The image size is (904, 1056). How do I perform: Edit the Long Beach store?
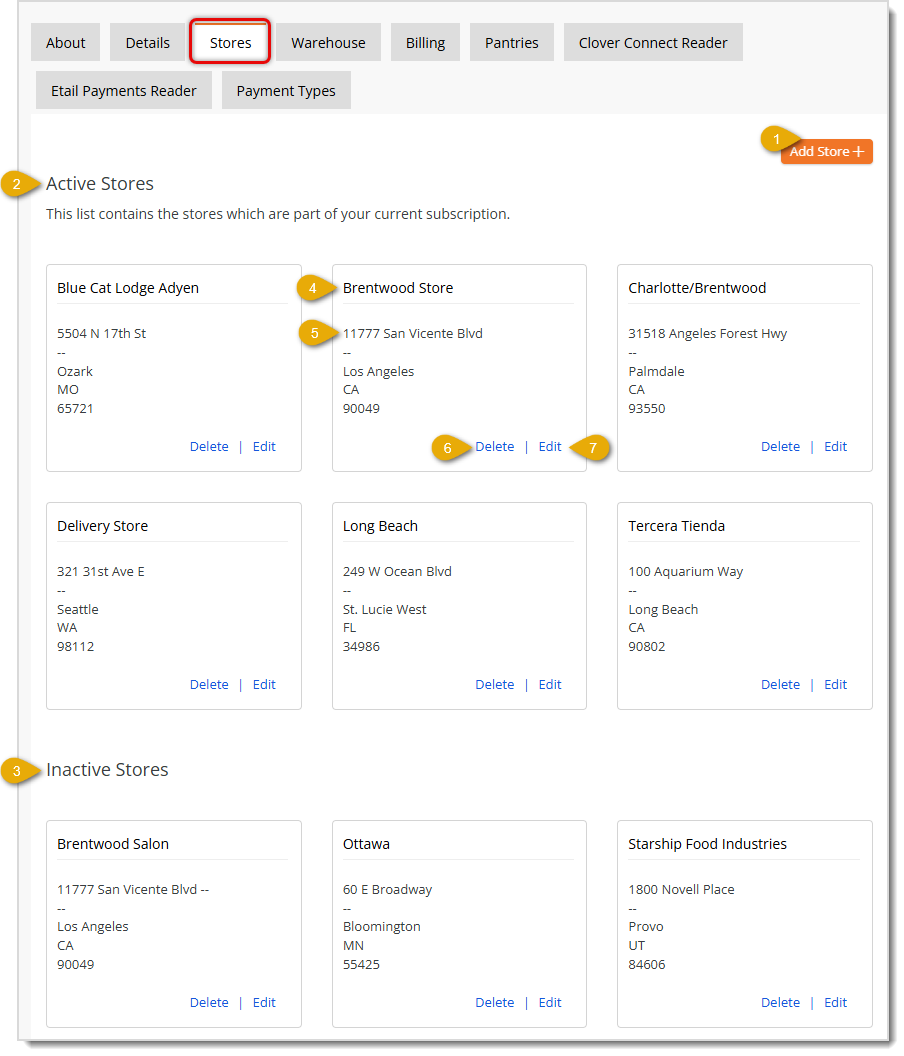tap(550, 684)
